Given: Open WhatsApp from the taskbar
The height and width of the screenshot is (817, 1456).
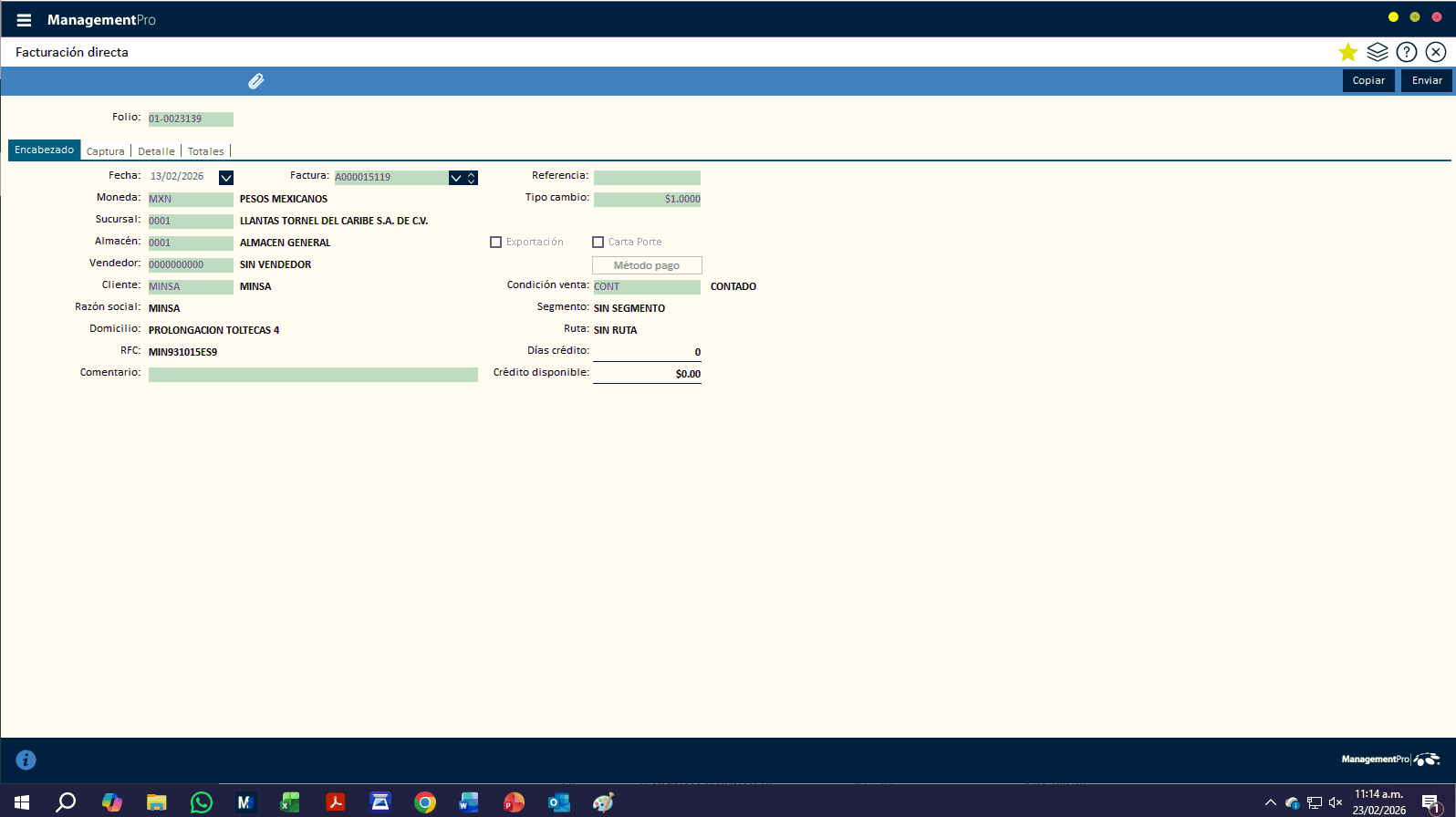Looking at the screenshot, I should pos(201,802).
